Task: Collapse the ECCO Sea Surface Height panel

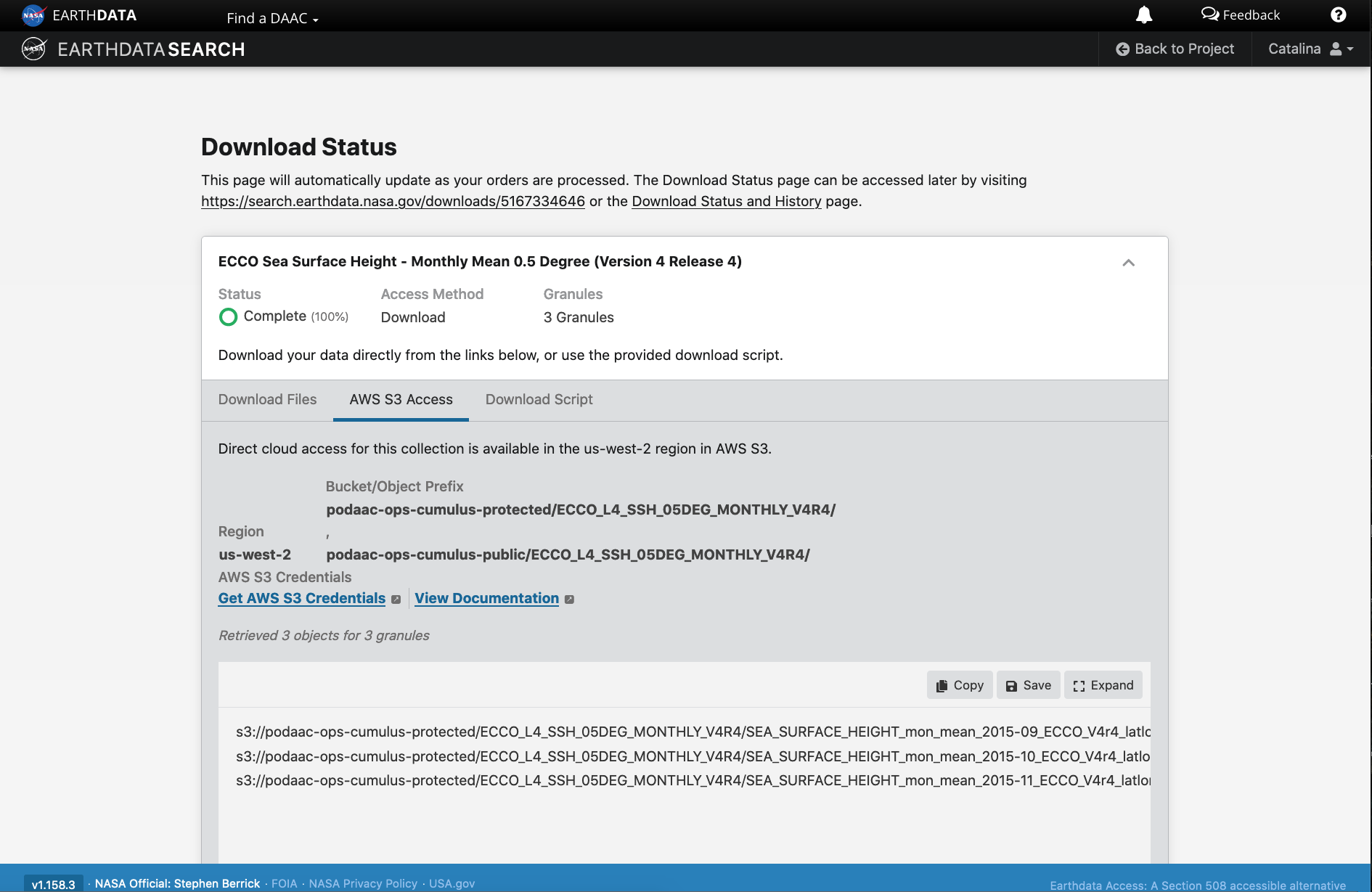Action: point(1128,263)
